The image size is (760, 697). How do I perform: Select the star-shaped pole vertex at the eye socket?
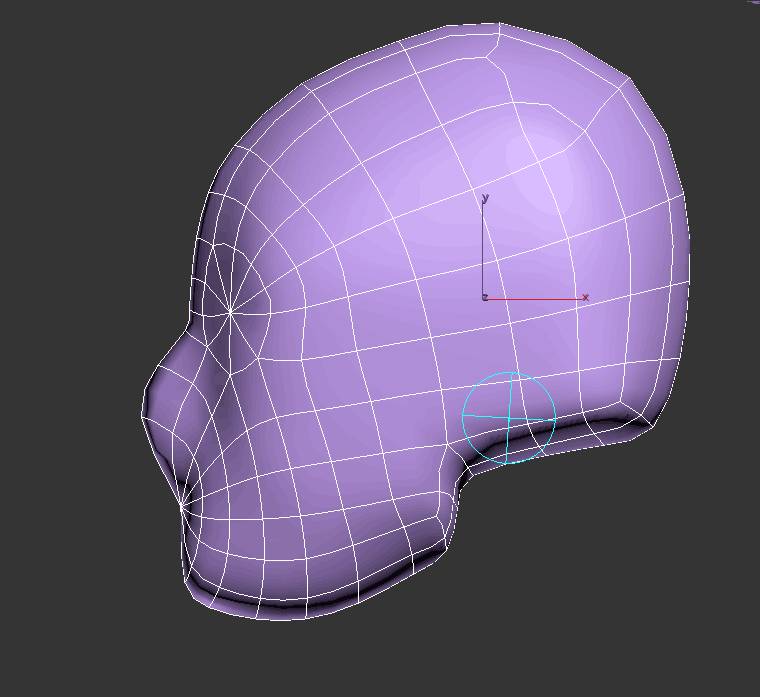click(x=230, y=314)
